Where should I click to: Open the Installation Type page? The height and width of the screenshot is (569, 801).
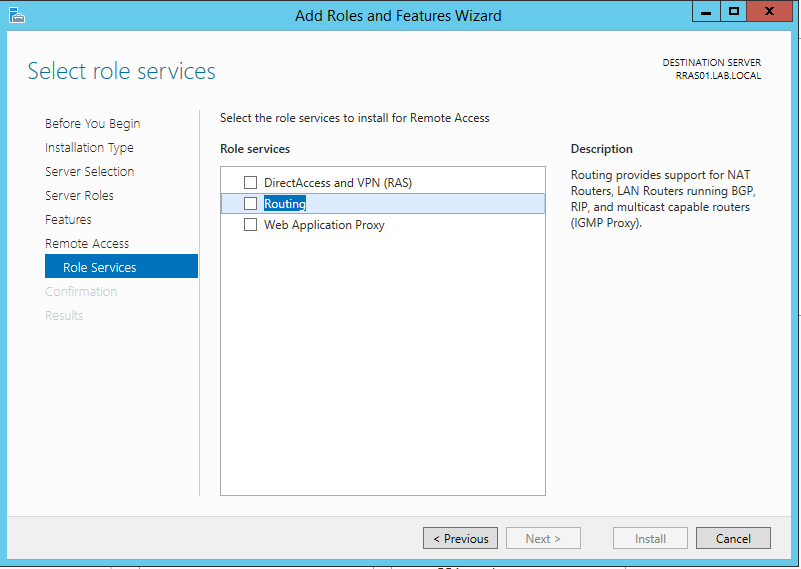point(89,148)
